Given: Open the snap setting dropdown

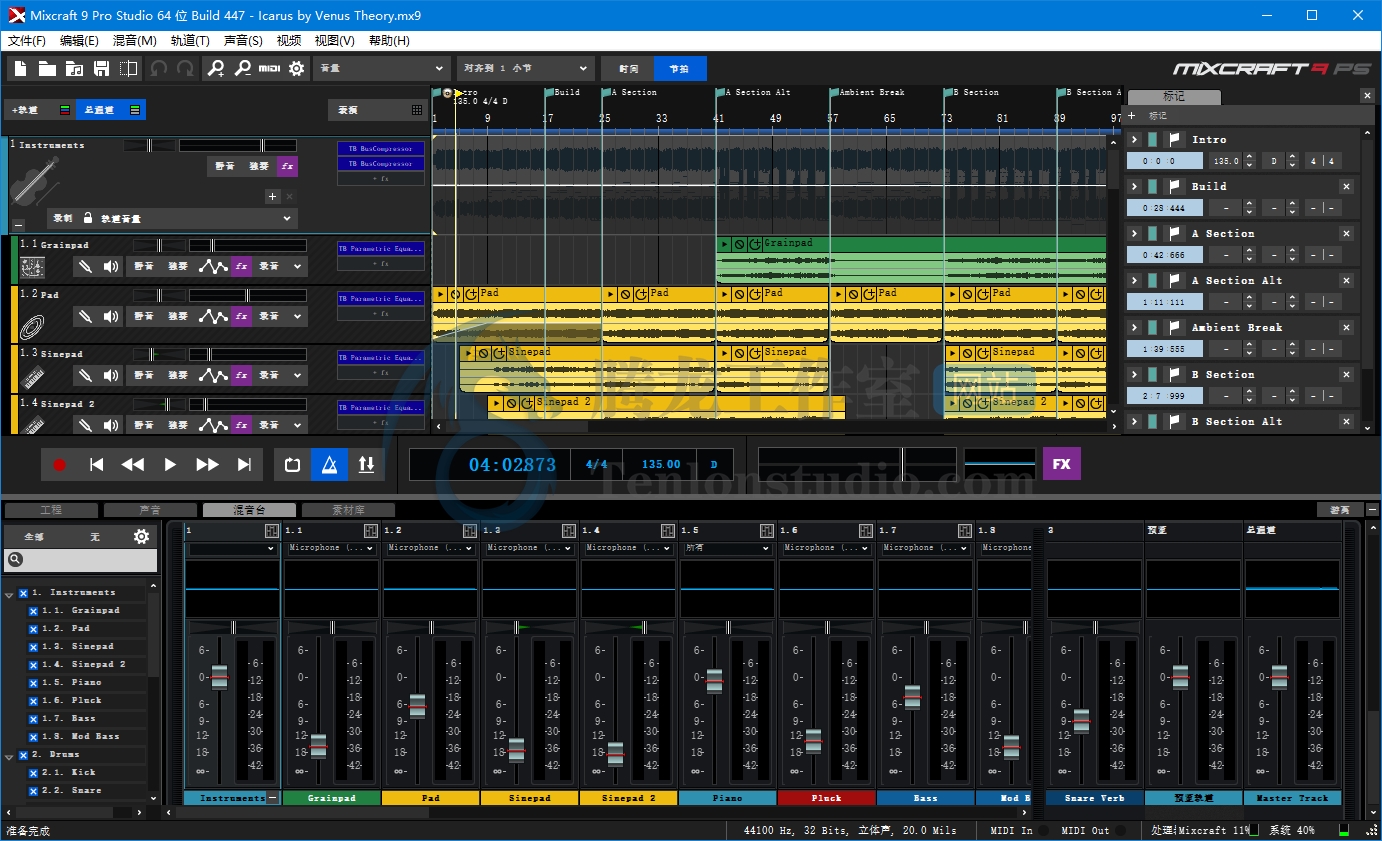Looking at the screenshot, I should click(x=525, y=68).
